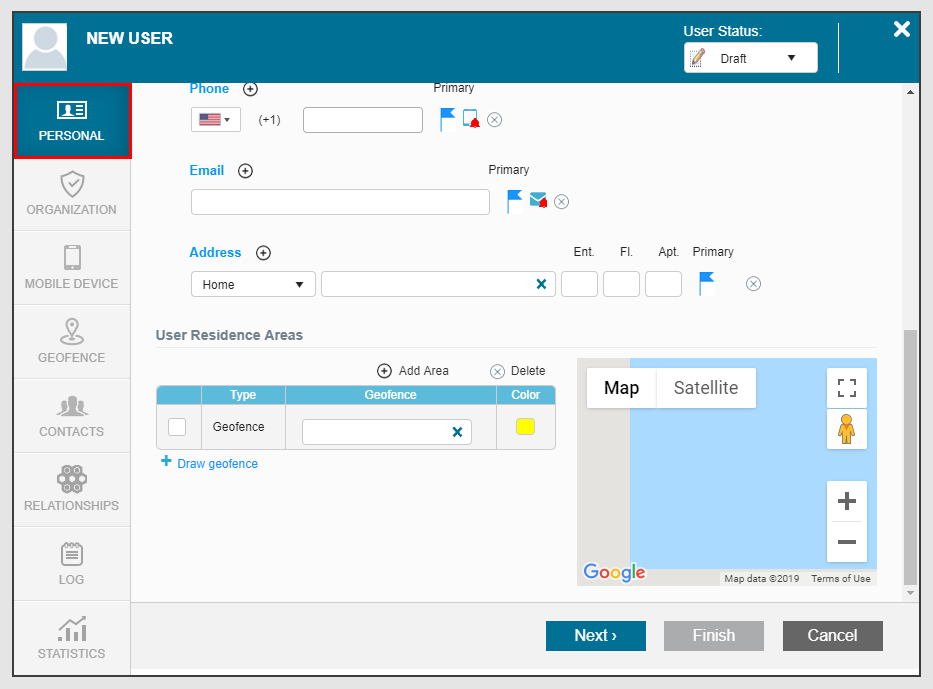Click the Next button
Viewport: 933px width, 689px height.
click(x=595, y=636)
